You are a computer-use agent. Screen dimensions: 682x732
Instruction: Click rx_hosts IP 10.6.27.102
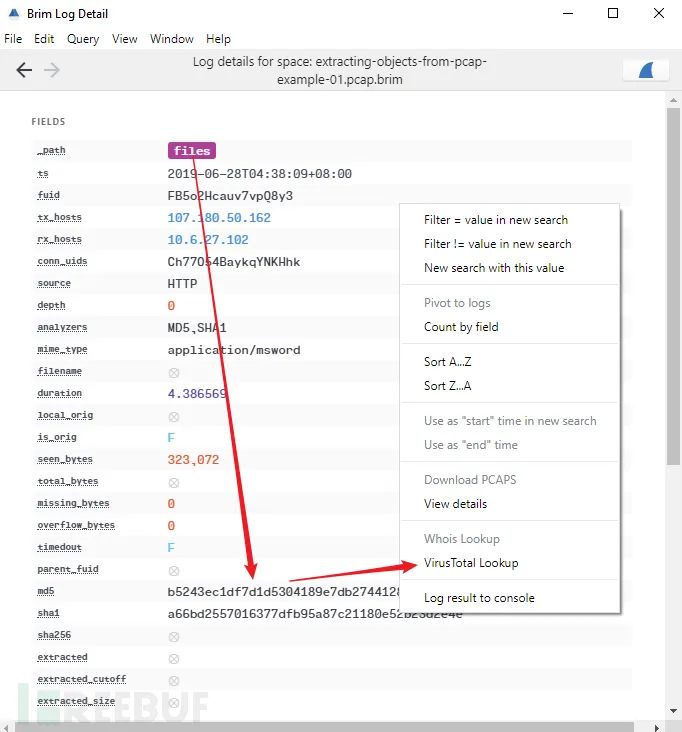pyautogui.click(x=208, y=239)
